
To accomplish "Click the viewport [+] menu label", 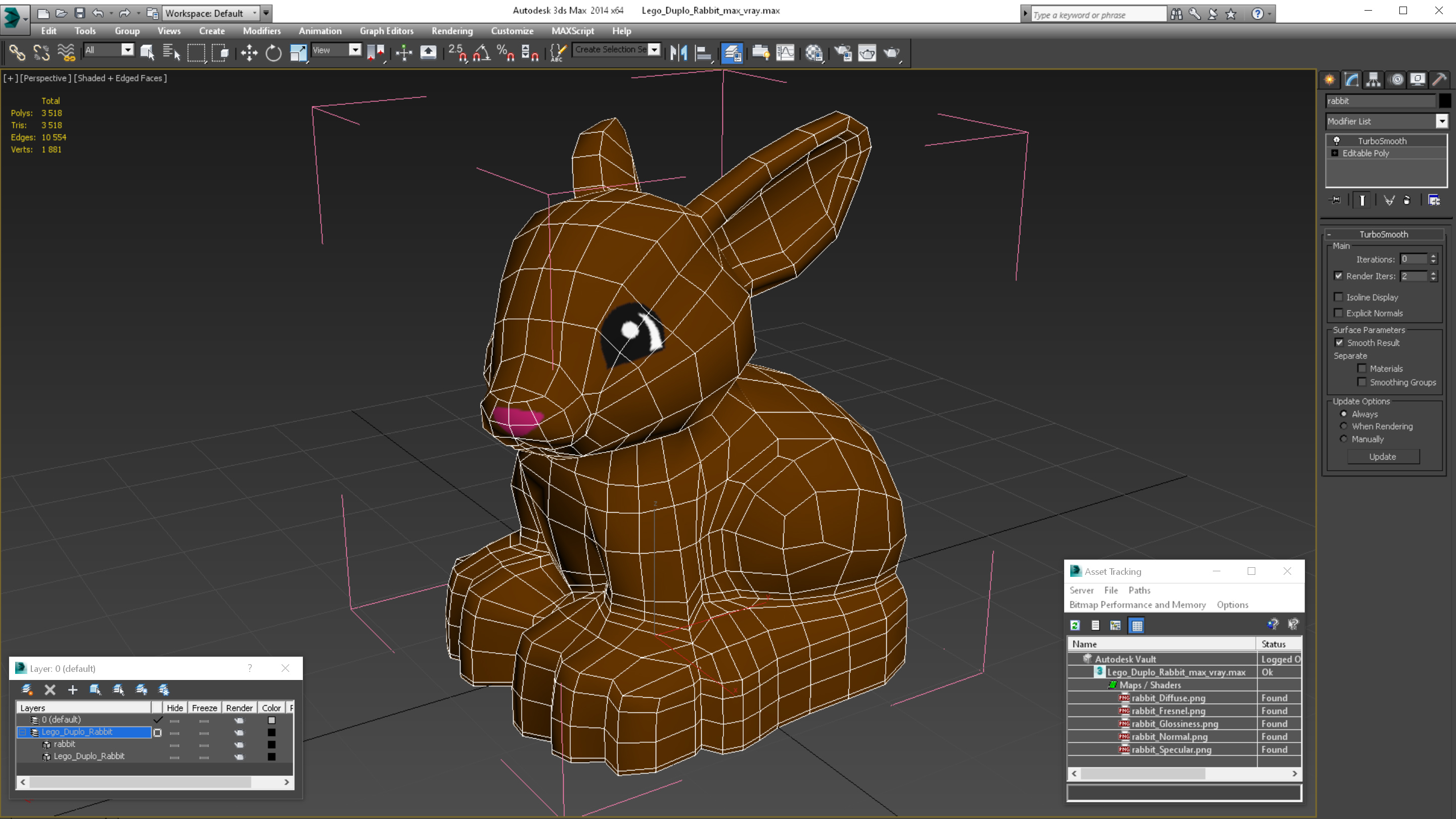I will (10, 78).
